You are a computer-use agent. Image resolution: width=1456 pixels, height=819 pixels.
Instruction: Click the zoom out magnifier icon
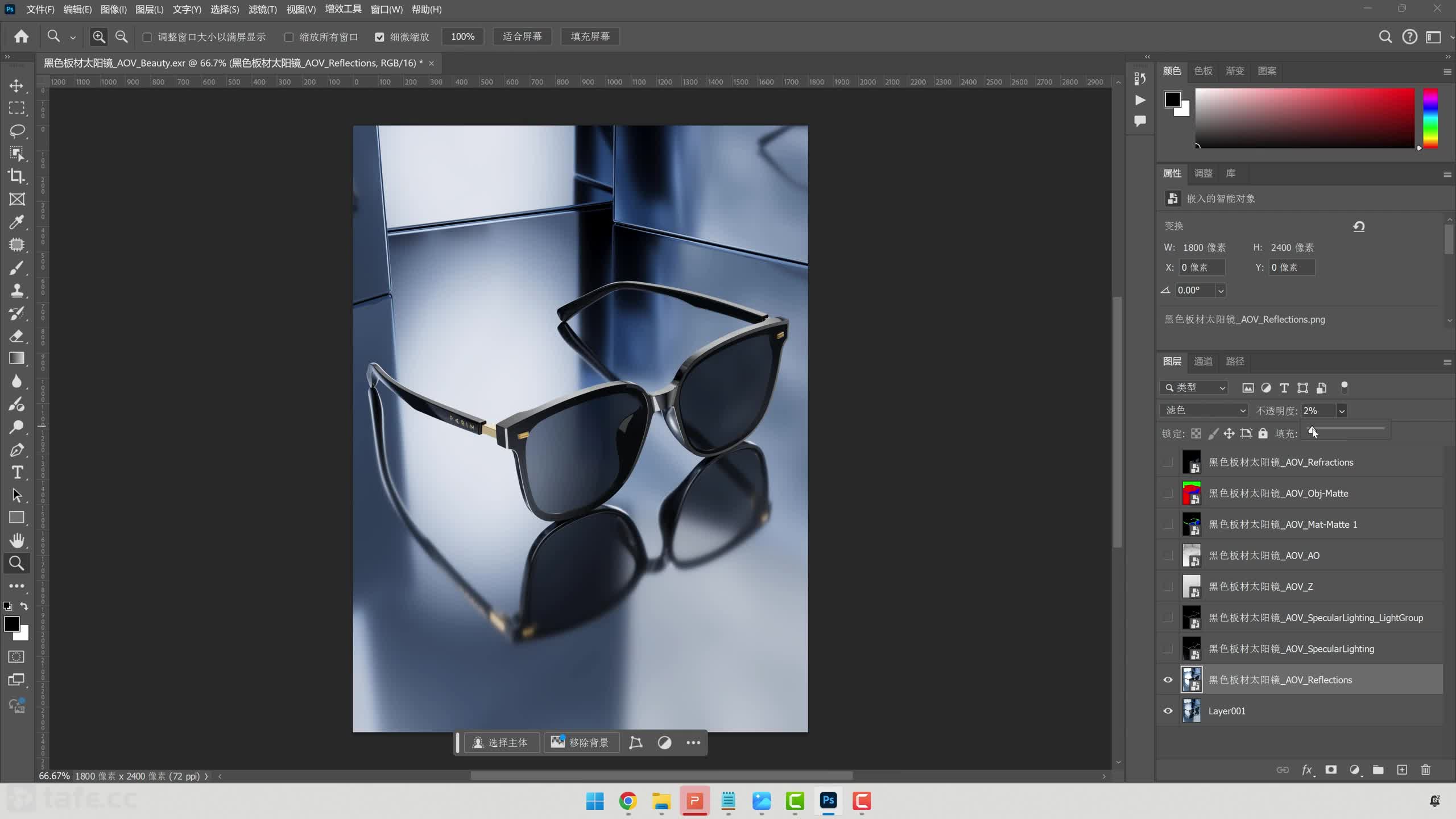point(121,37)
